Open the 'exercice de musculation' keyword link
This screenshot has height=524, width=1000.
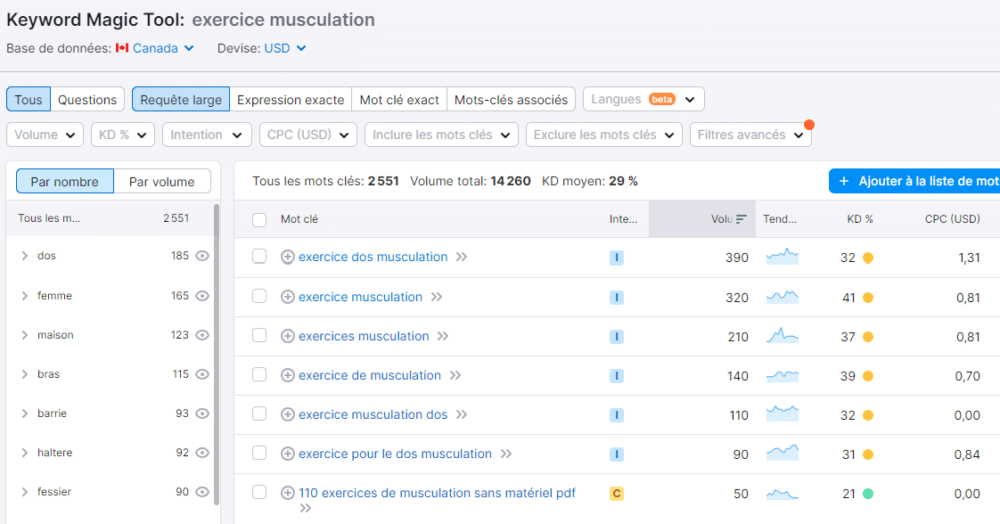(x=370, y=375)
